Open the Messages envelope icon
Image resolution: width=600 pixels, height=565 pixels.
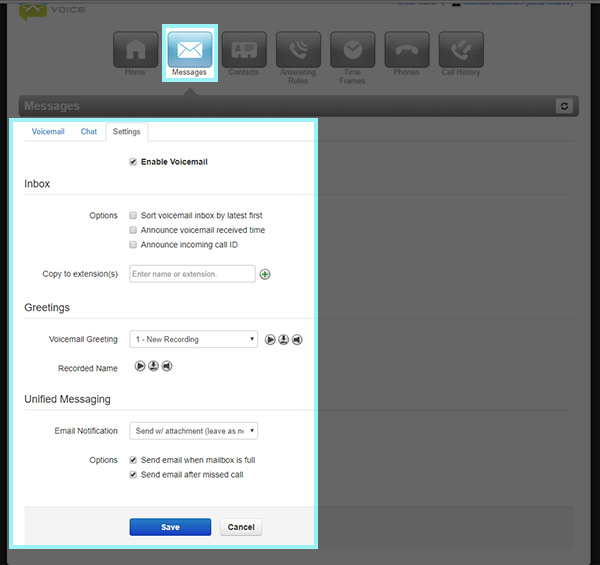(189, 49)
